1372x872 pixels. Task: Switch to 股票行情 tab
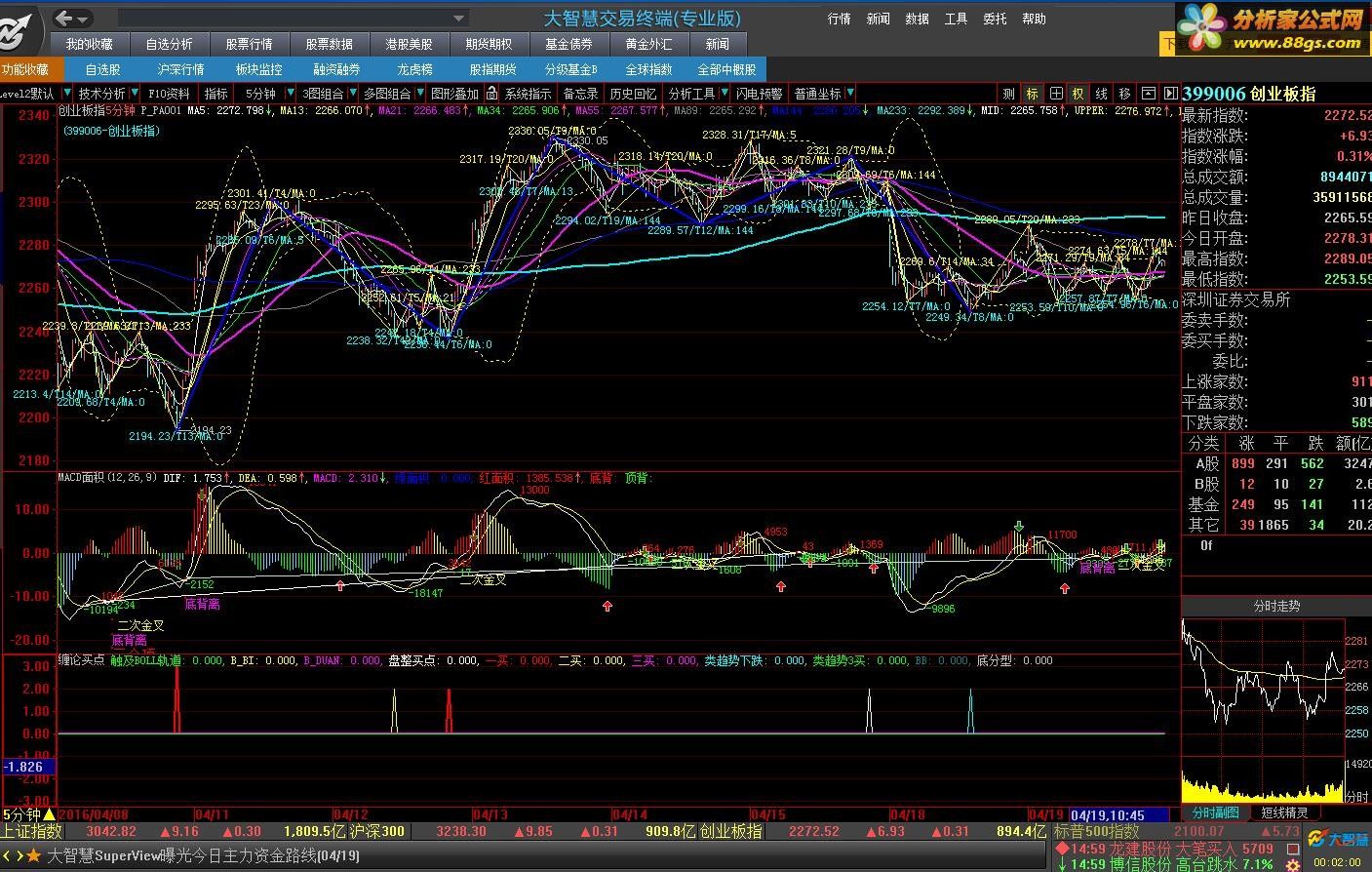tap(250, 44)
